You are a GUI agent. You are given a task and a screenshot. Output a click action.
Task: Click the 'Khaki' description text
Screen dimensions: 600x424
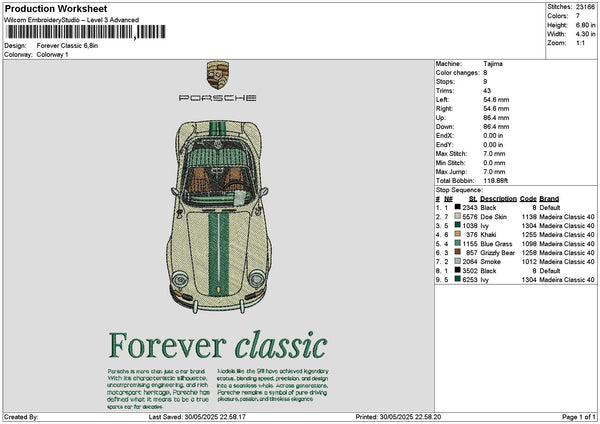(x=488, y=235)
